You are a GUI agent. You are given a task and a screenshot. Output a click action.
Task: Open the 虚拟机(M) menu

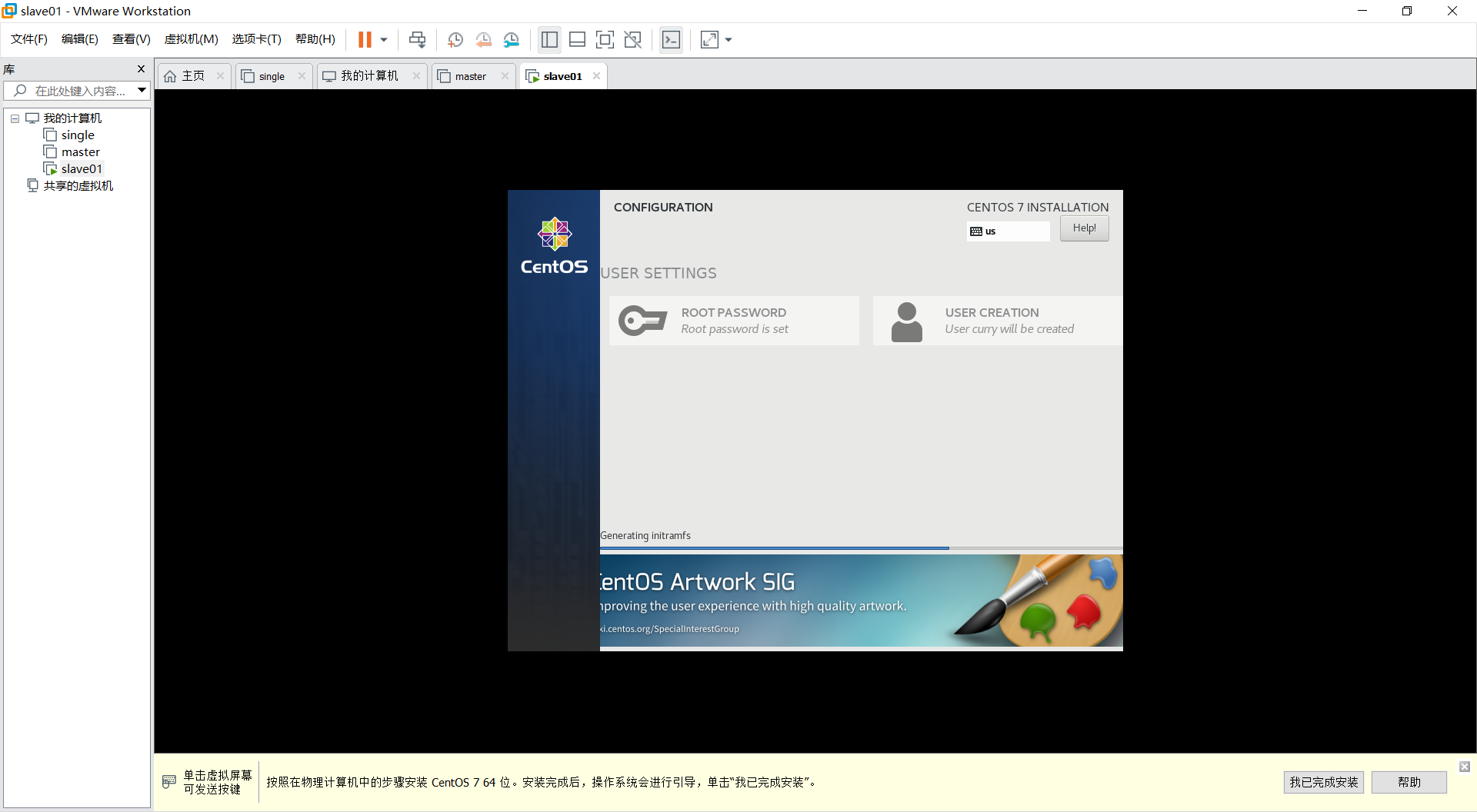point(192,39)
